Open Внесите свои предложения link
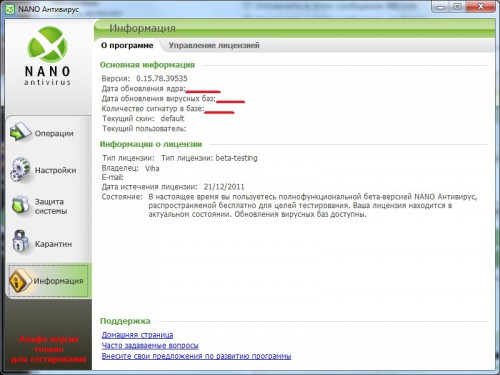This screenshot has height=375, width=500. point(196,356)
